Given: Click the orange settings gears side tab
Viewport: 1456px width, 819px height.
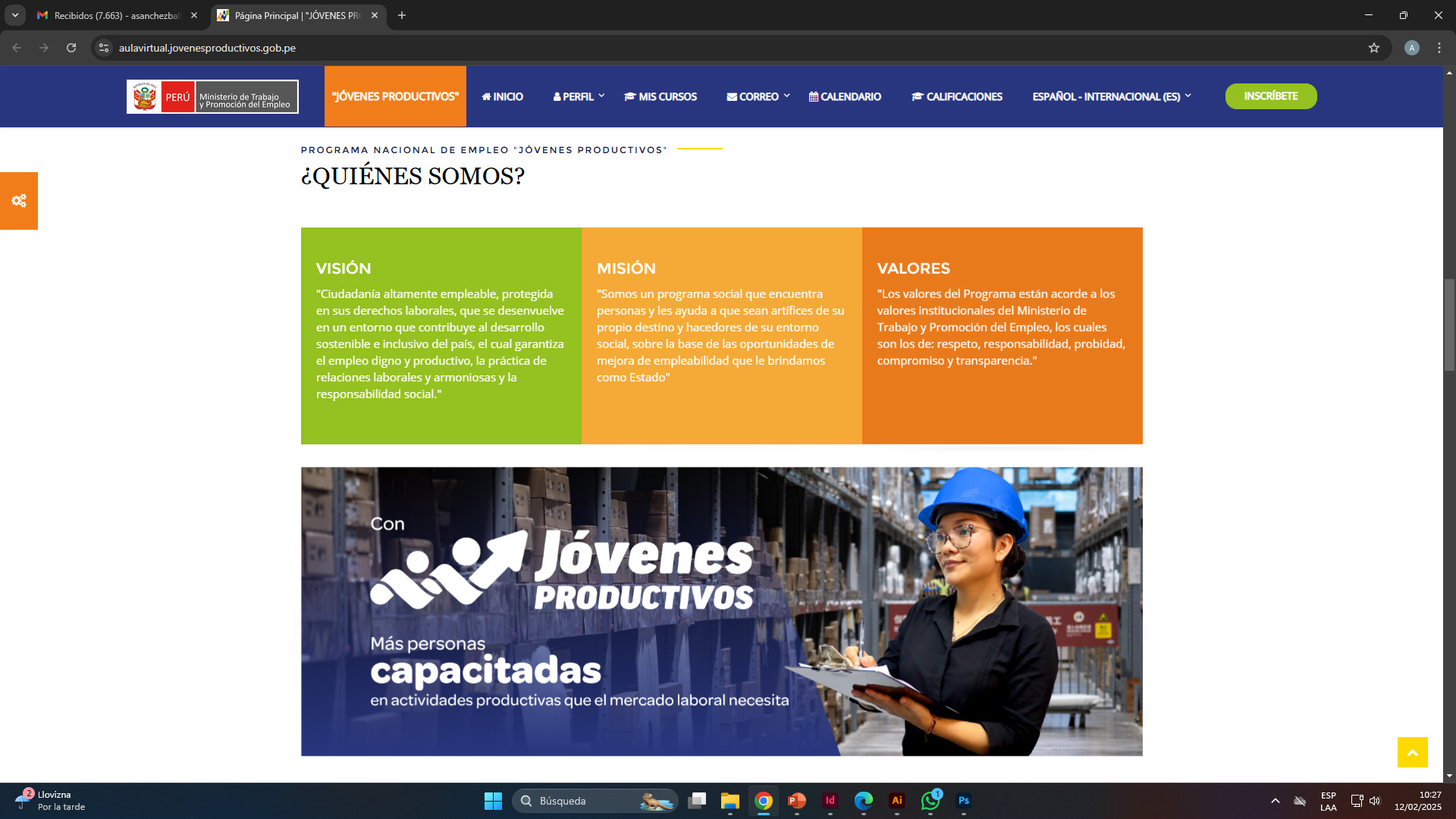Looking at the screenshot, I should [19, 201].
